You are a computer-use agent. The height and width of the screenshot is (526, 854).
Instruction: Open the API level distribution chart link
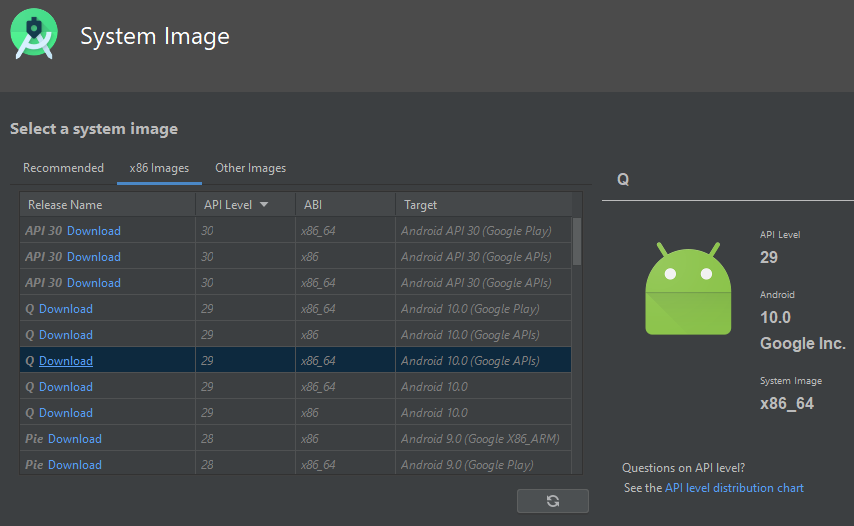734,488
